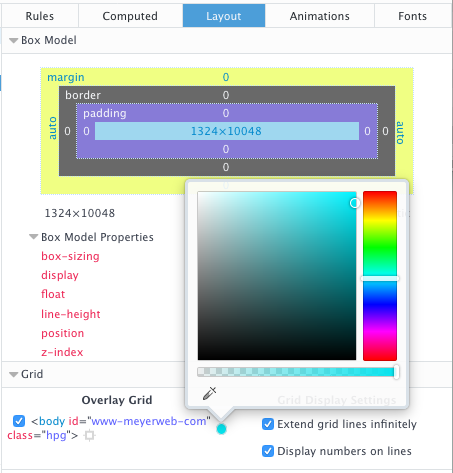Collapse the Box Model section

[14, 41]
